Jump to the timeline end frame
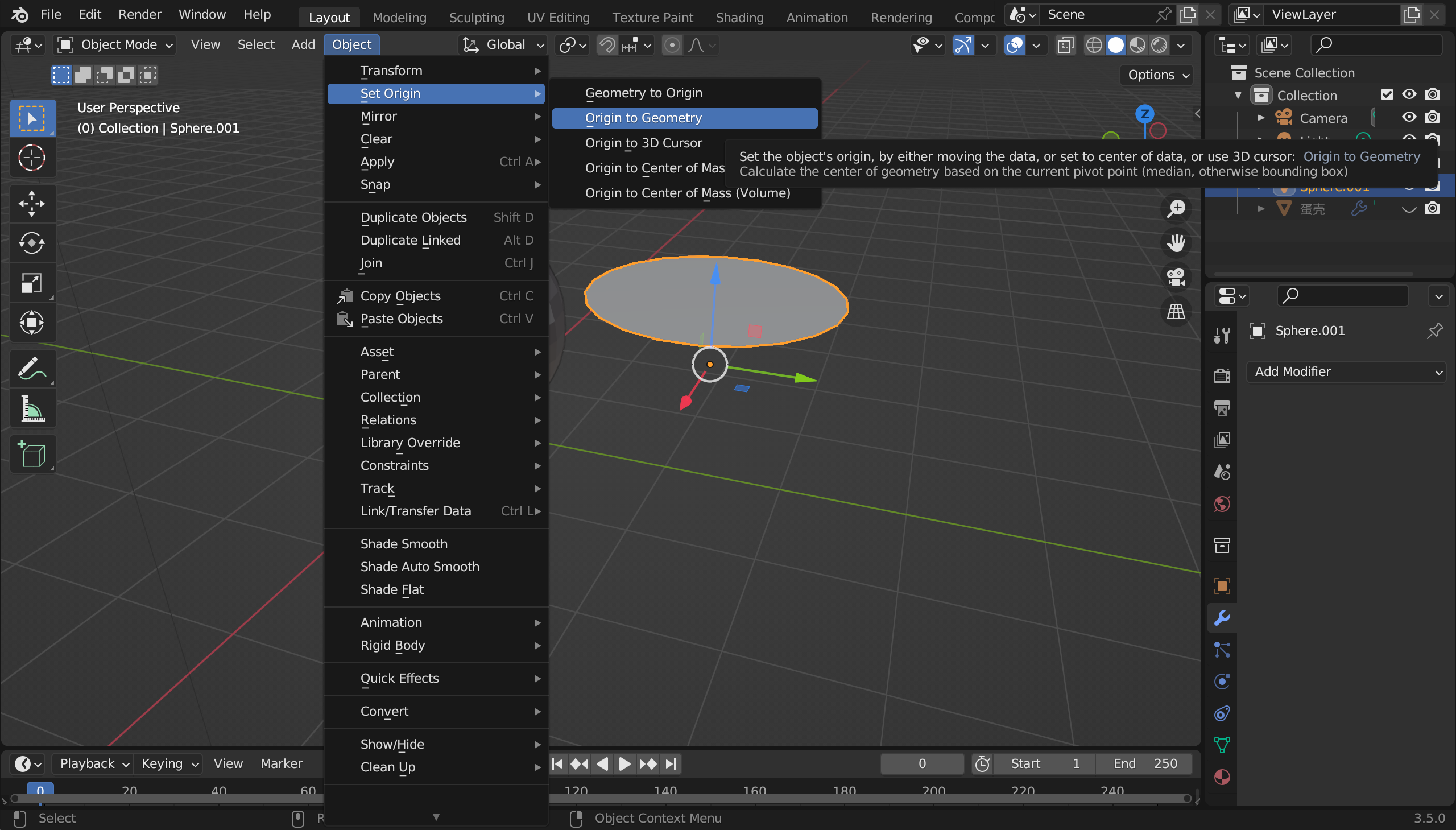Viewport: 1456px width, 830px height. tap(671, 763)
